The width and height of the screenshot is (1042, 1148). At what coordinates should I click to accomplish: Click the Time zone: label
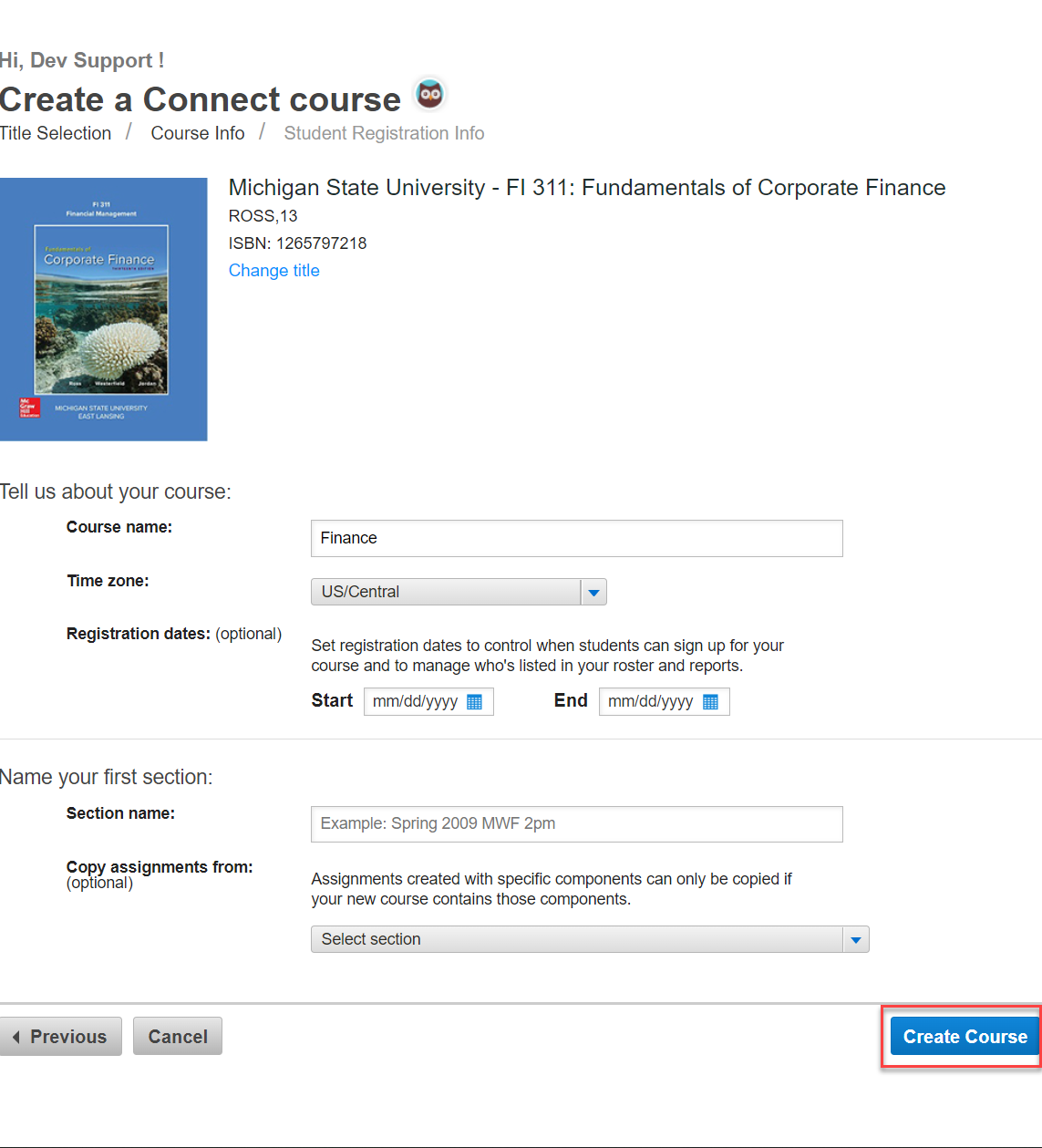108,581
